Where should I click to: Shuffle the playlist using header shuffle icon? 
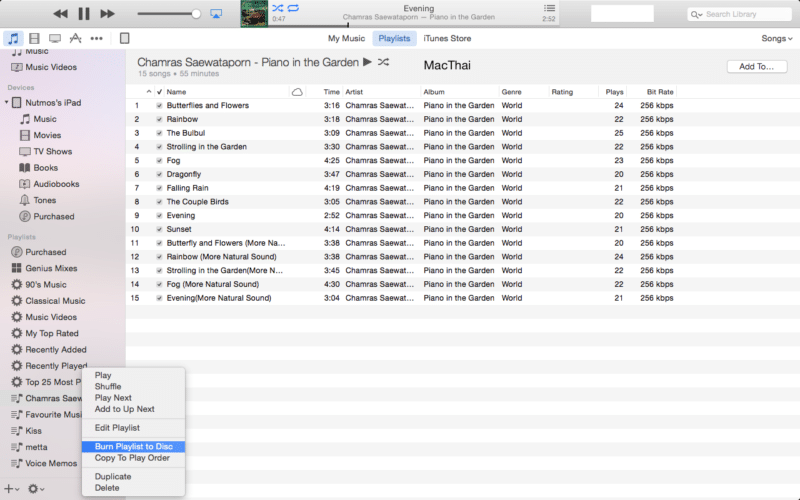point(383,63)
